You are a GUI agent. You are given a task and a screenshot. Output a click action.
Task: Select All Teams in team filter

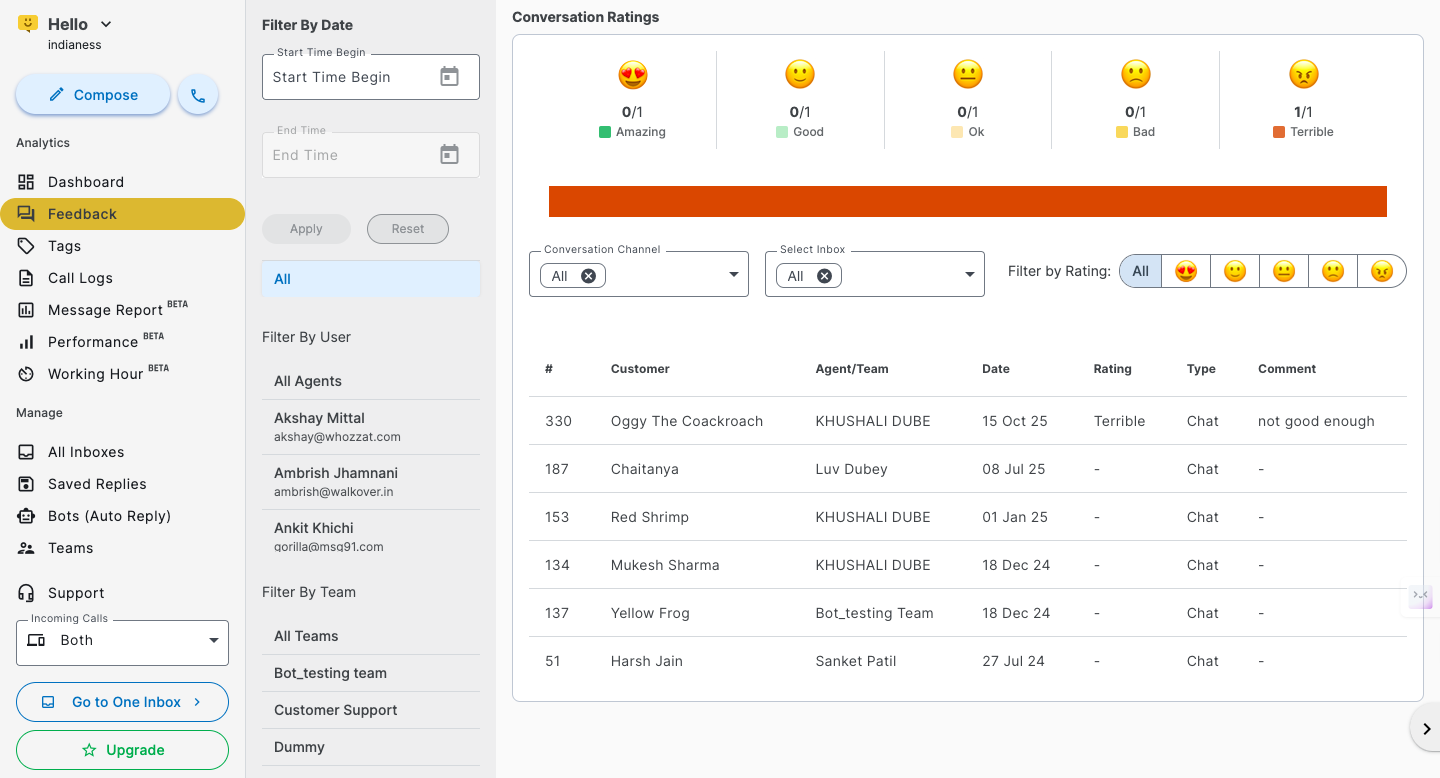click(x=371, y=636)
